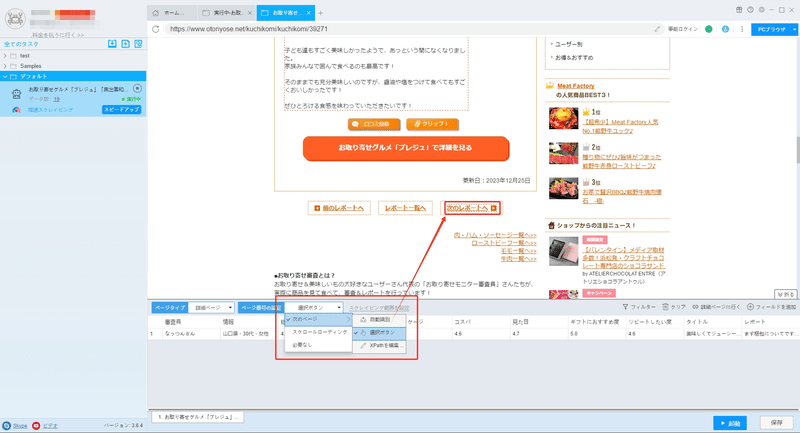Expand the test folder
The width and height of the screenshot is (800, 433).
[5, 56]
